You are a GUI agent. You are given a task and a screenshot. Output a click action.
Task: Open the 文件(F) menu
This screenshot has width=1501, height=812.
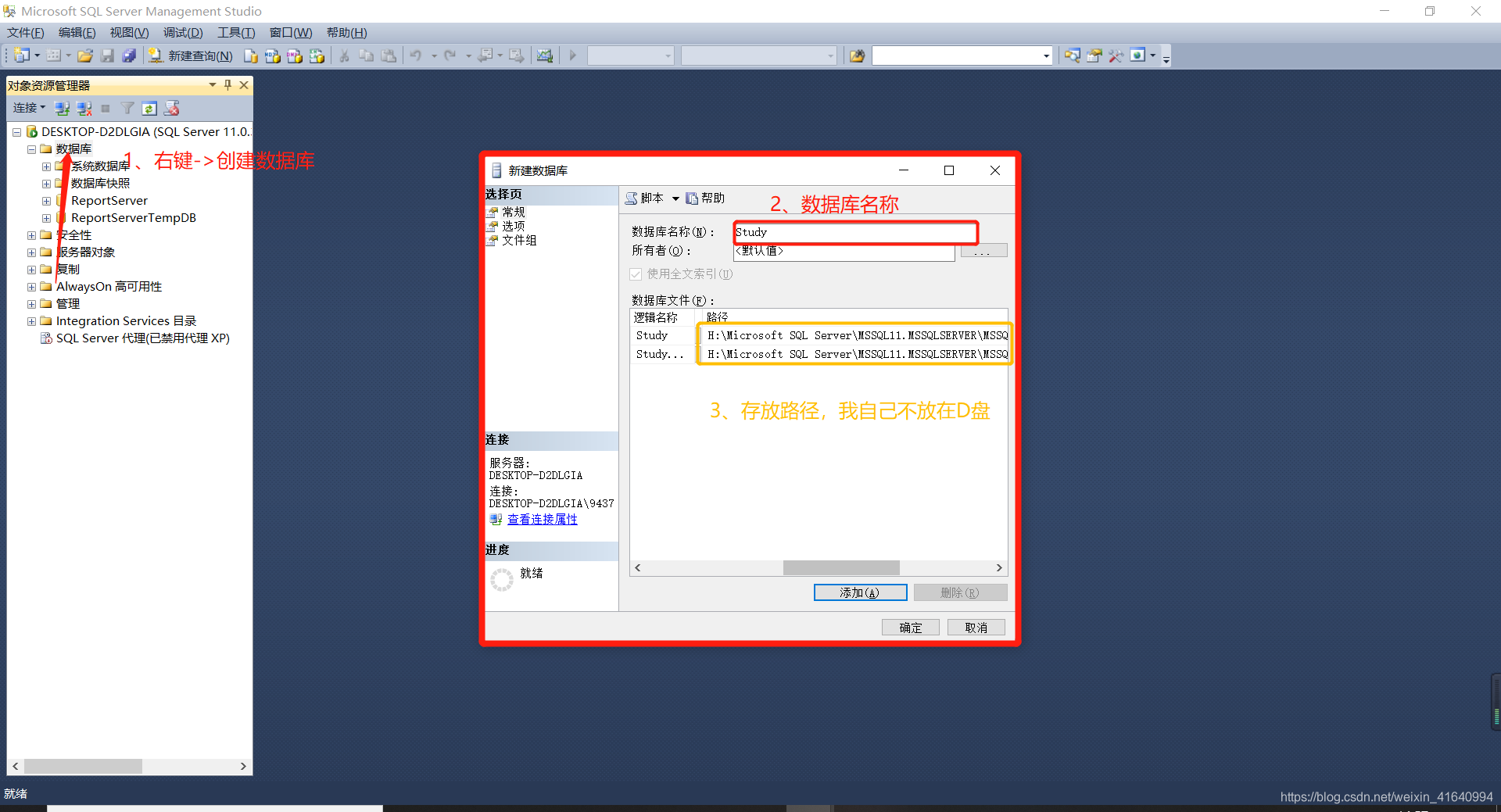coord(26,33)
